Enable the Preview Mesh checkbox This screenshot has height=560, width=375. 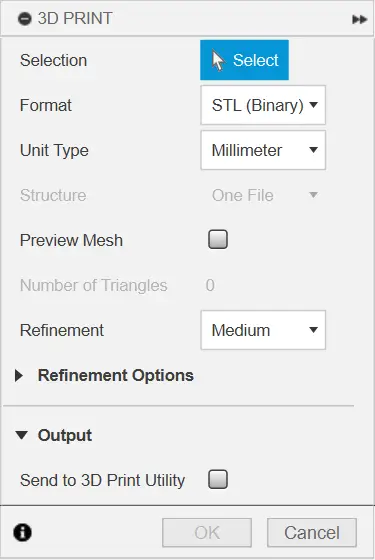[218, 239]
